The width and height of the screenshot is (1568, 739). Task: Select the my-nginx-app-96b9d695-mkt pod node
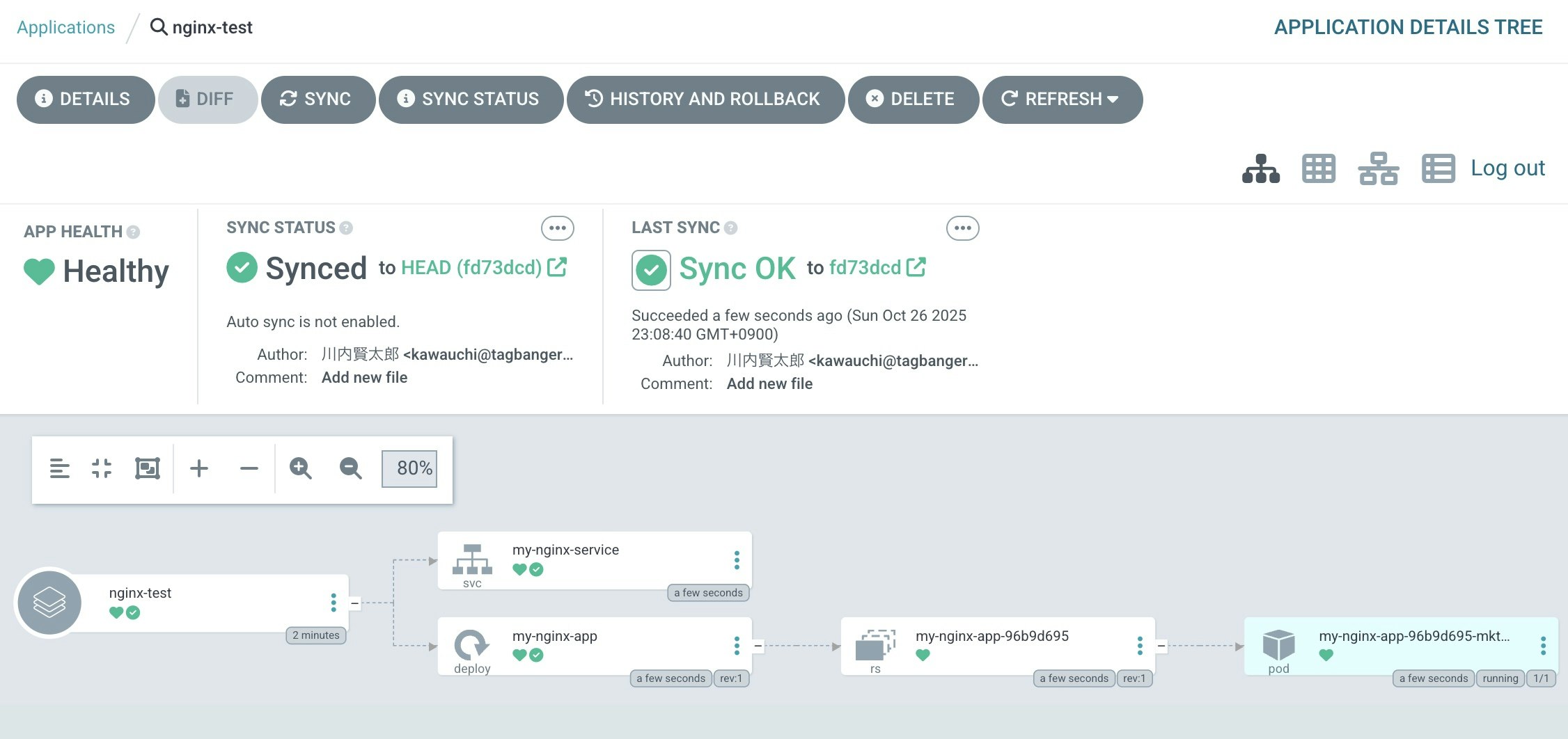click(1401, 646)
